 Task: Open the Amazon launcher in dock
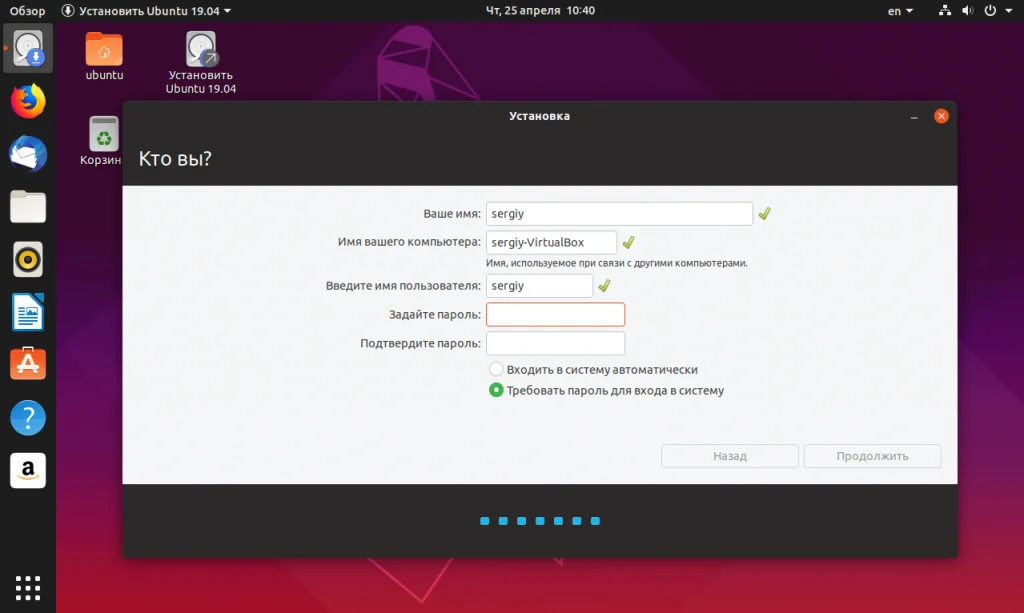(x=28, y=470)
